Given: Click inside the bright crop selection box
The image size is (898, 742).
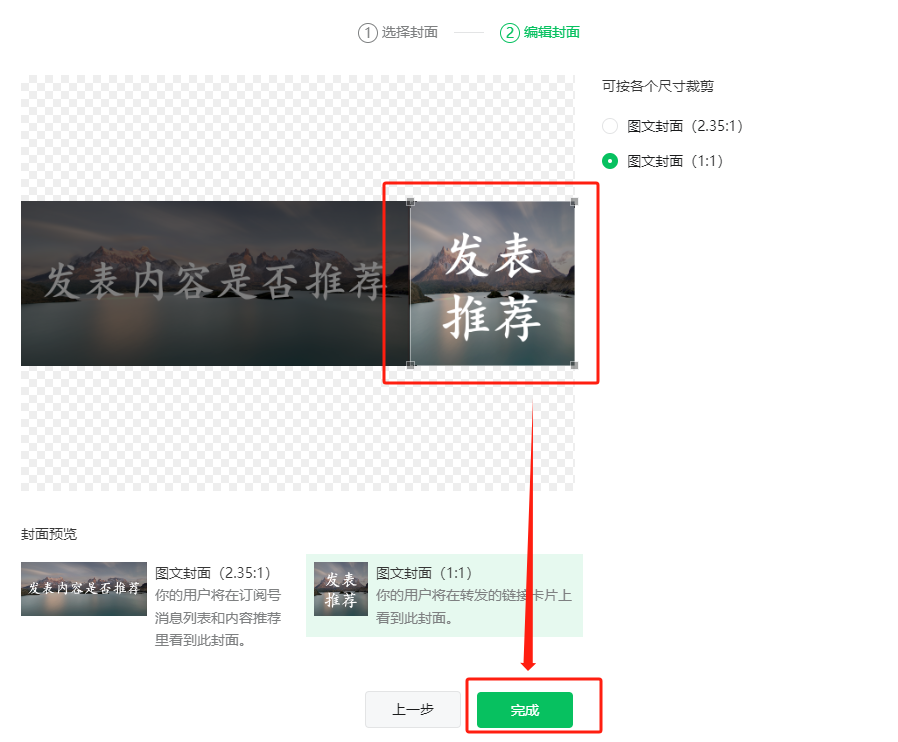Looking at the screenshot, I should pyautogui.click(x=492, y=284).
